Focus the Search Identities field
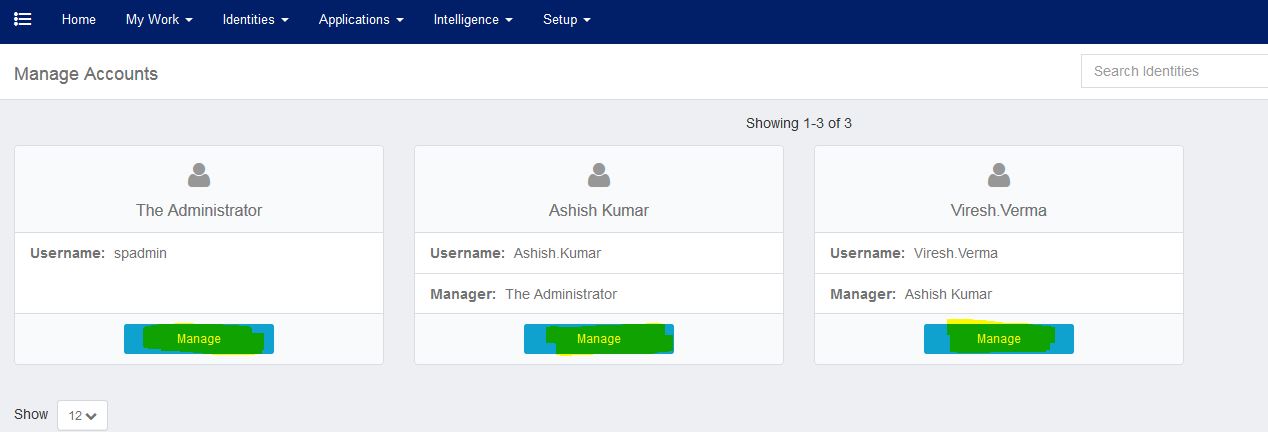The height and width of the screenshot is (432, 1268). [x=1174, y=71]
